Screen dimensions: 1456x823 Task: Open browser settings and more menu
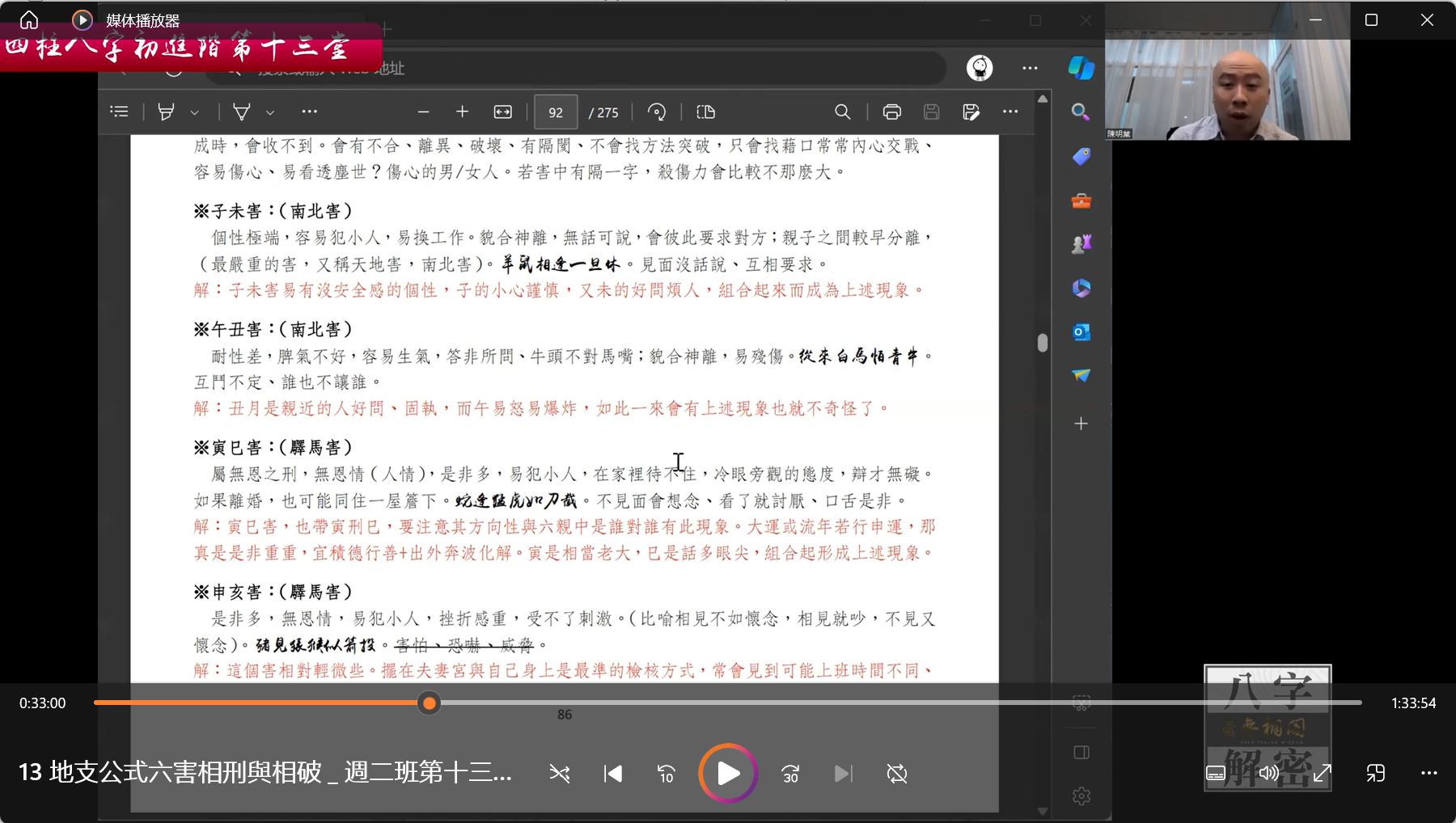click(x=1030, y=68)
